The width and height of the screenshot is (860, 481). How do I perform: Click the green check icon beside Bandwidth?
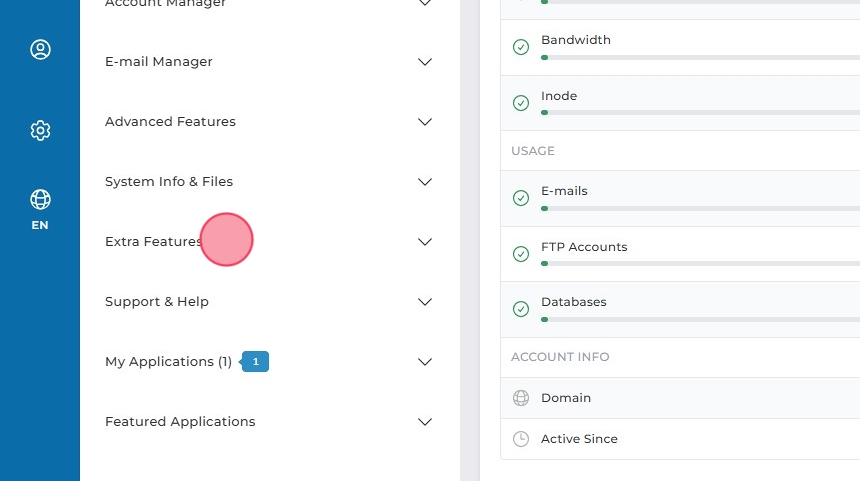pos(521,47)
